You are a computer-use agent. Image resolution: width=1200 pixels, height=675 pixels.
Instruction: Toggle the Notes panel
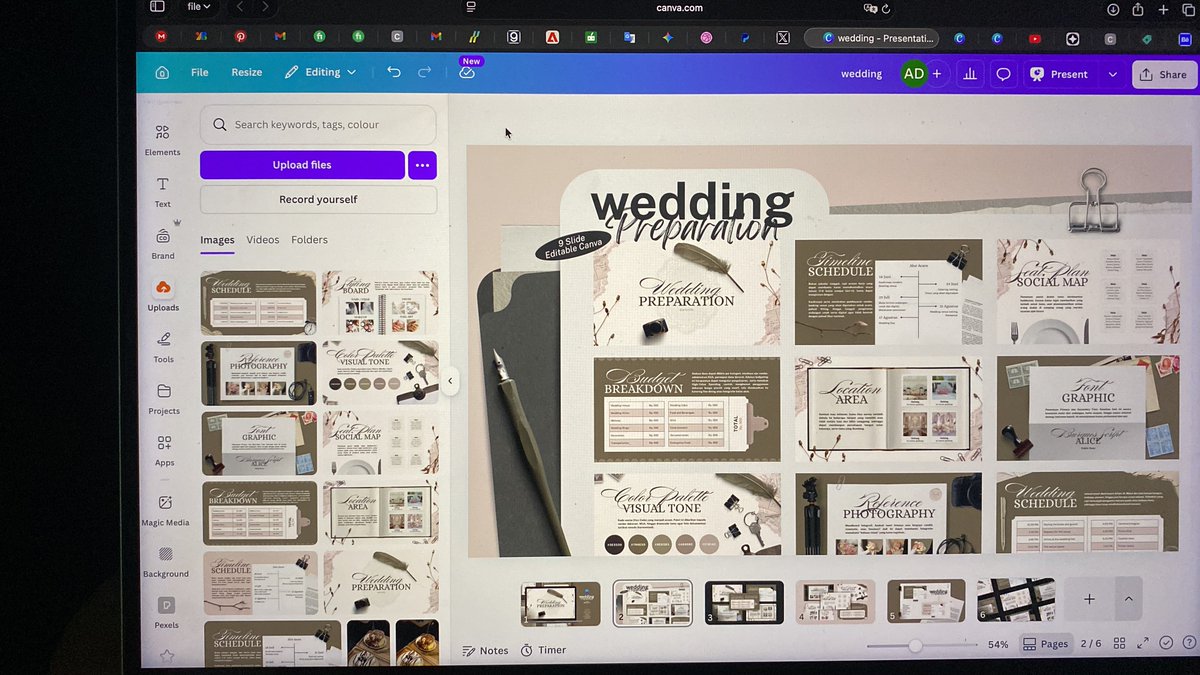(x=485, y=650)
